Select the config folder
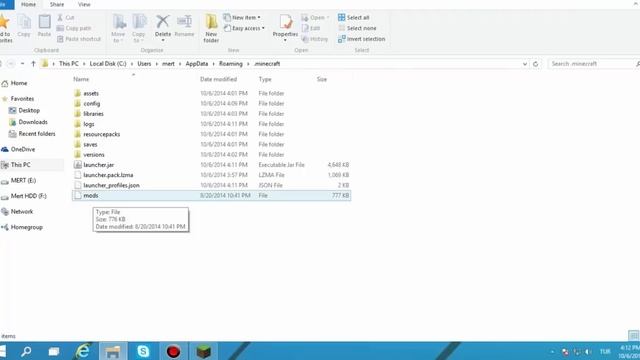Screen dimensions: 640x360 tap(211, 104)
